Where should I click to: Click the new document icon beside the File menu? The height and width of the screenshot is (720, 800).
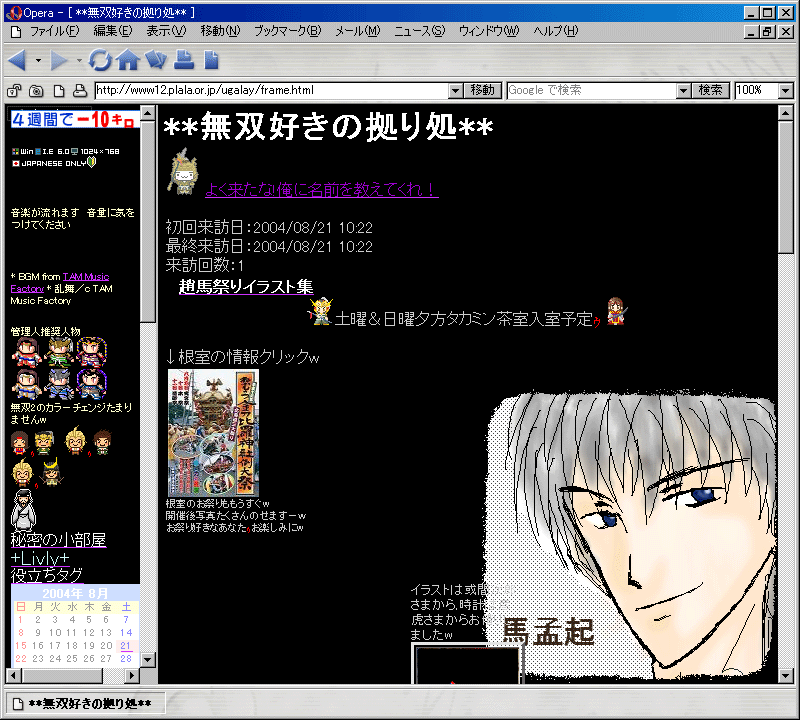click(16, 32)
